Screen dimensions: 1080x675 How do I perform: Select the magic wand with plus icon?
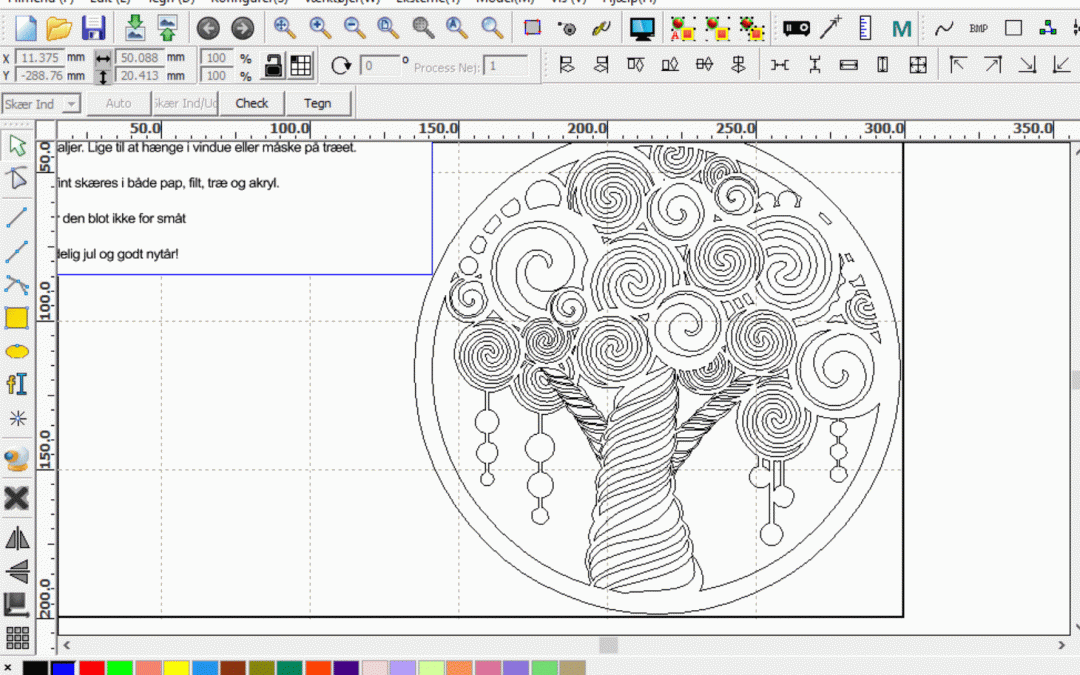tap(831, 28)
